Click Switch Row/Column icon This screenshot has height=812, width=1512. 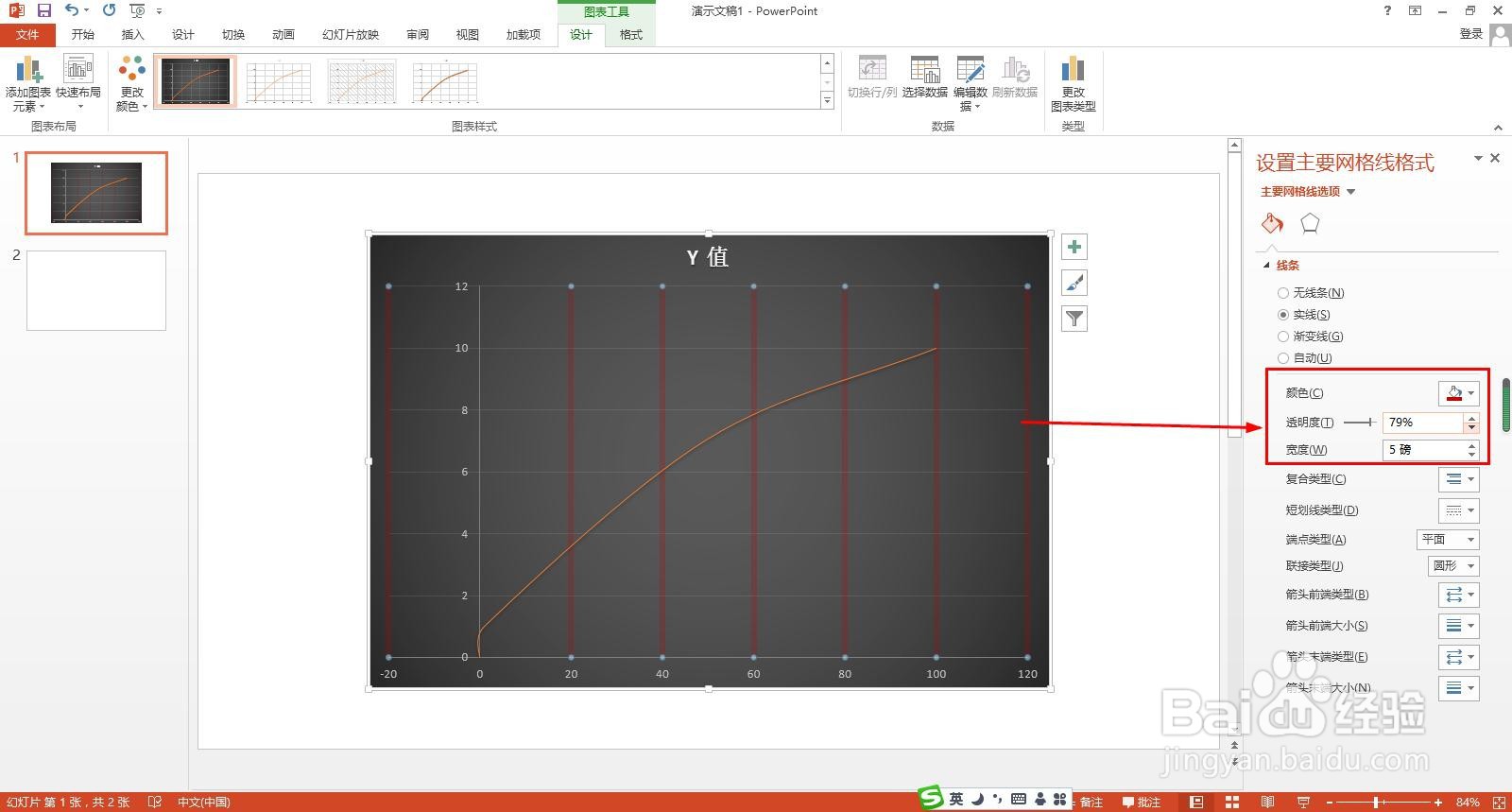point(872,78)
